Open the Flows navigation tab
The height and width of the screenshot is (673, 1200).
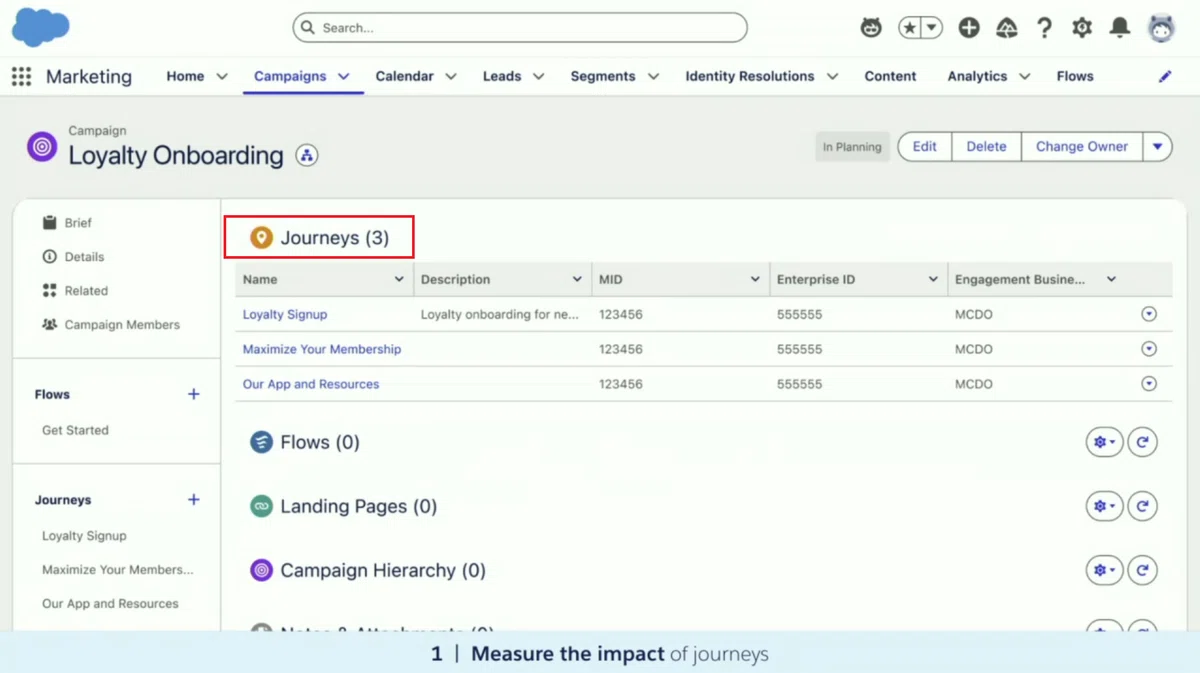(x=1075, y=76)
